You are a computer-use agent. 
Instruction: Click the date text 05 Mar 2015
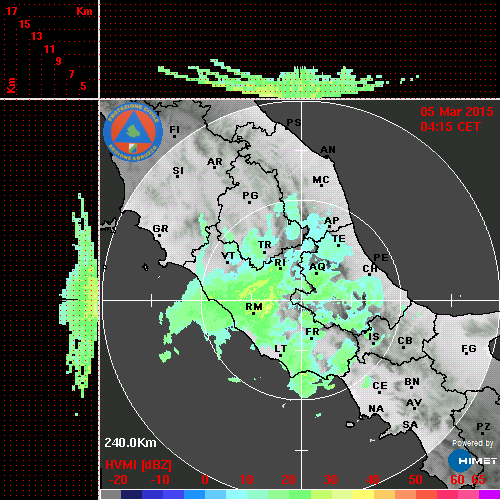pos(457,112)
